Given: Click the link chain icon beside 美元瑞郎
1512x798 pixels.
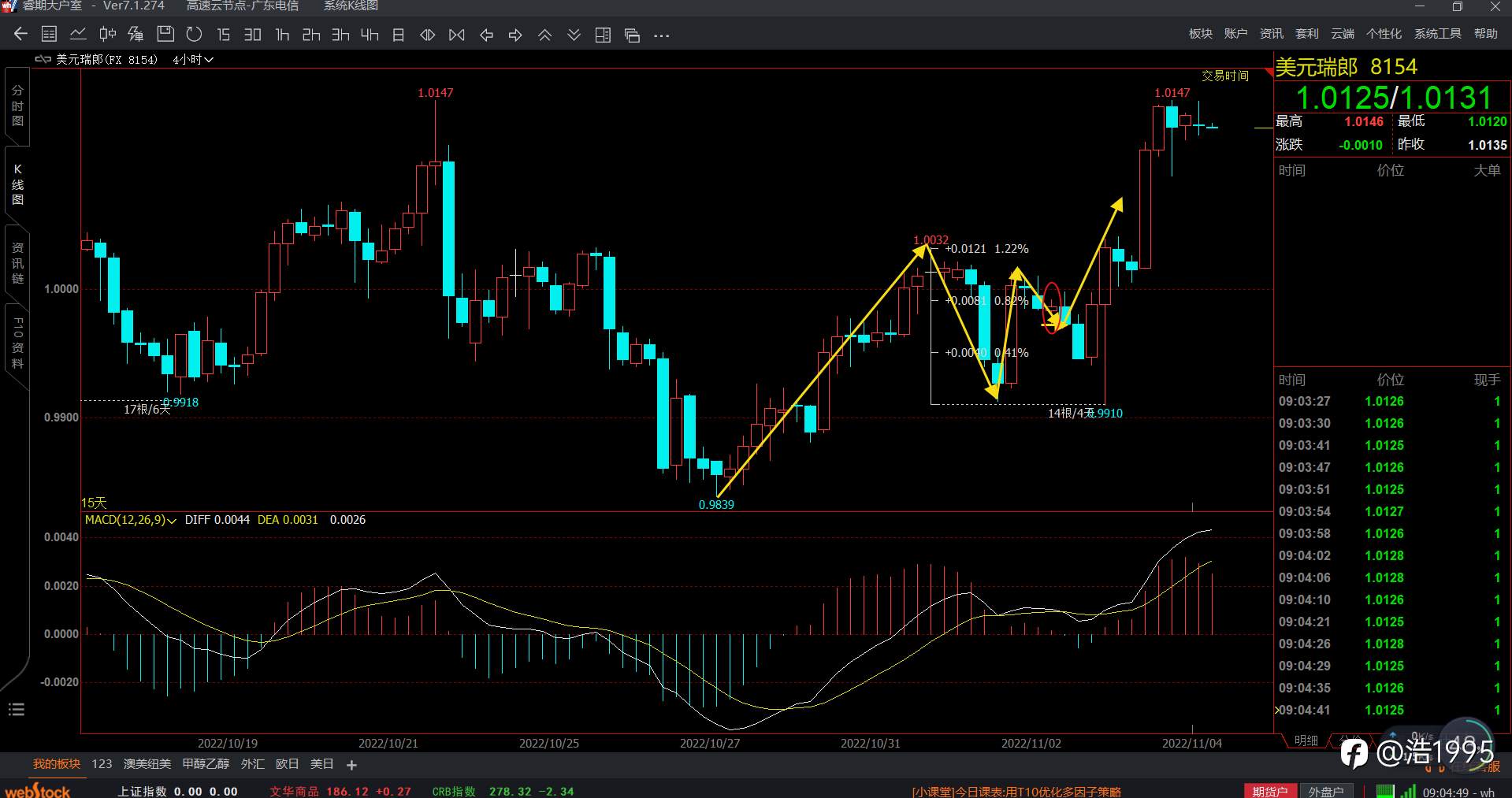Looking at the screenshot, I should [43, 59].
